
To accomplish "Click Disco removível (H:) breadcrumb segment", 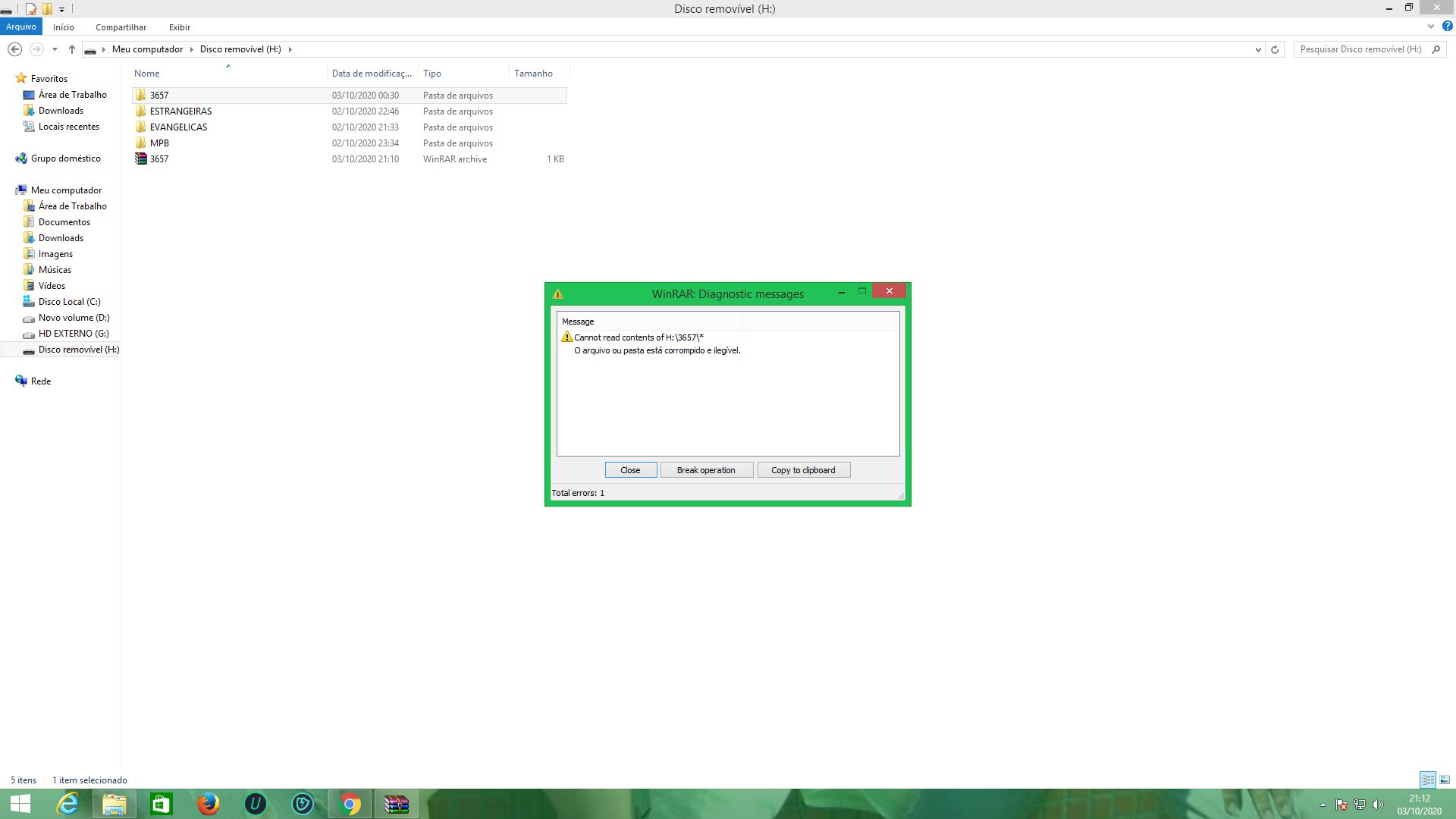I will point(240,49).
